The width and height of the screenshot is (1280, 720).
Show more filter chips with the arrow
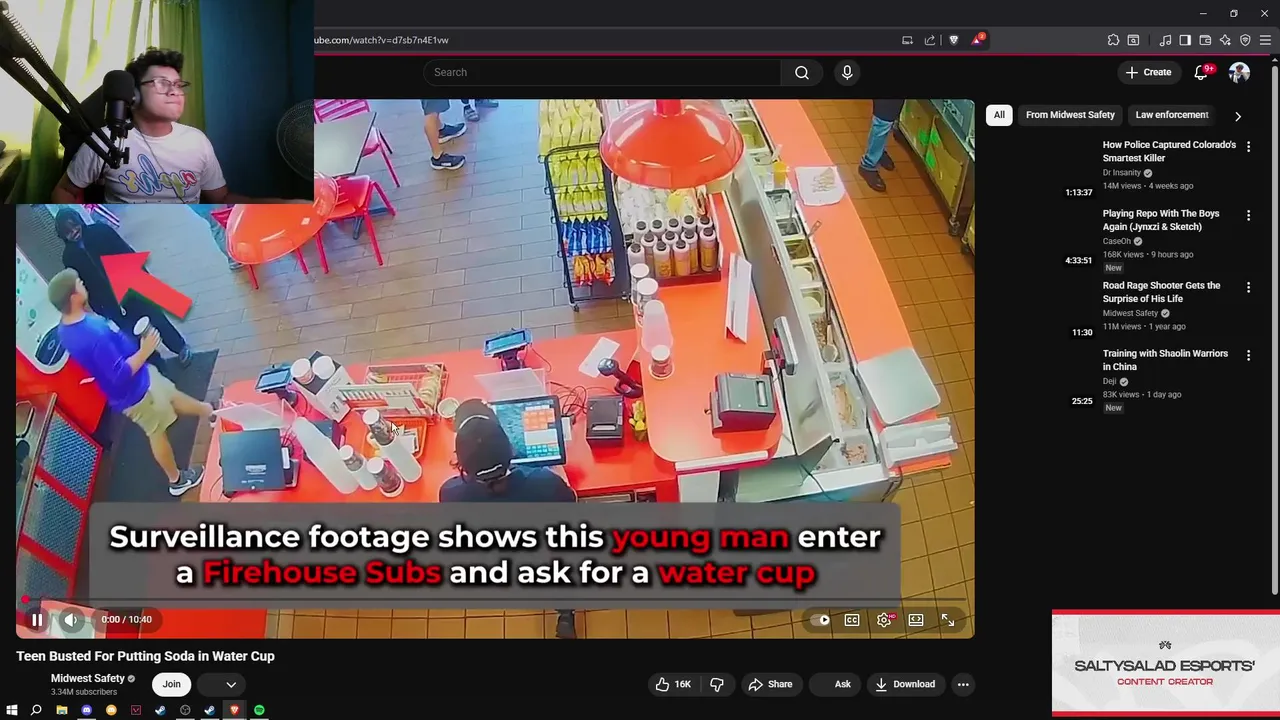point(1238,116)
